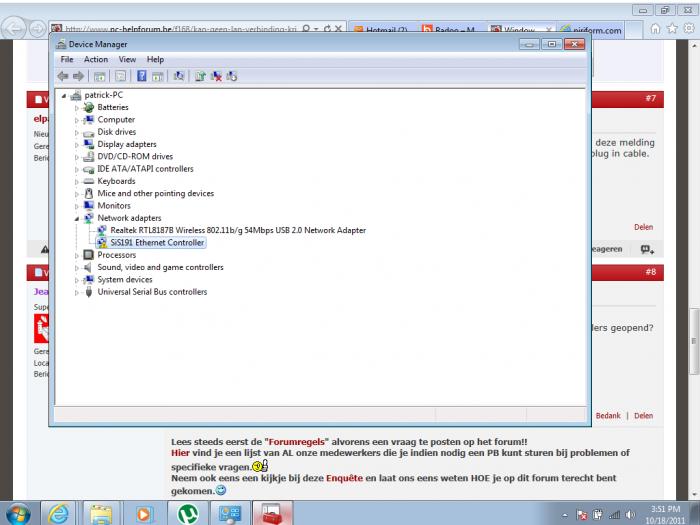Viewport: 700px width, 525px height.
Task: Collapse the patrick-PC root node
Action: tap(64, 96)
